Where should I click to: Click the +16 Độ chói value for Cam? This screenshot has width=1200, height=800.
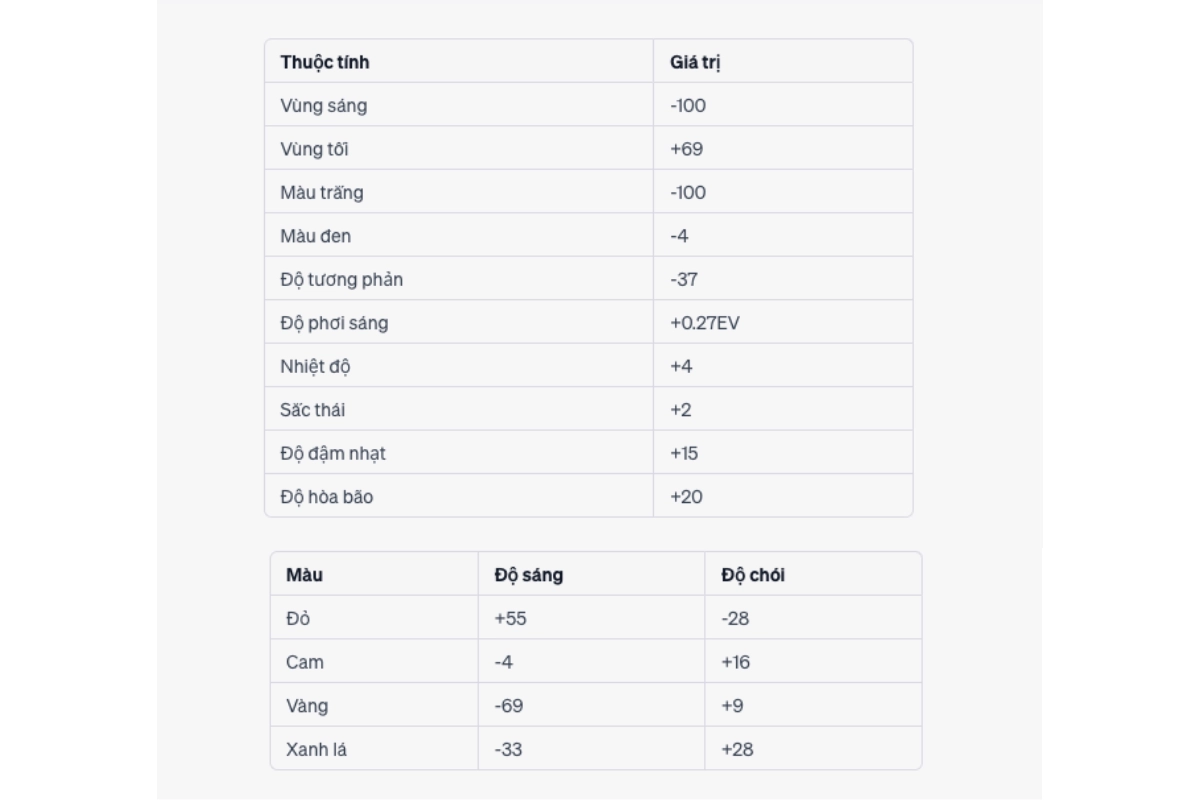[x=735, y=662]
